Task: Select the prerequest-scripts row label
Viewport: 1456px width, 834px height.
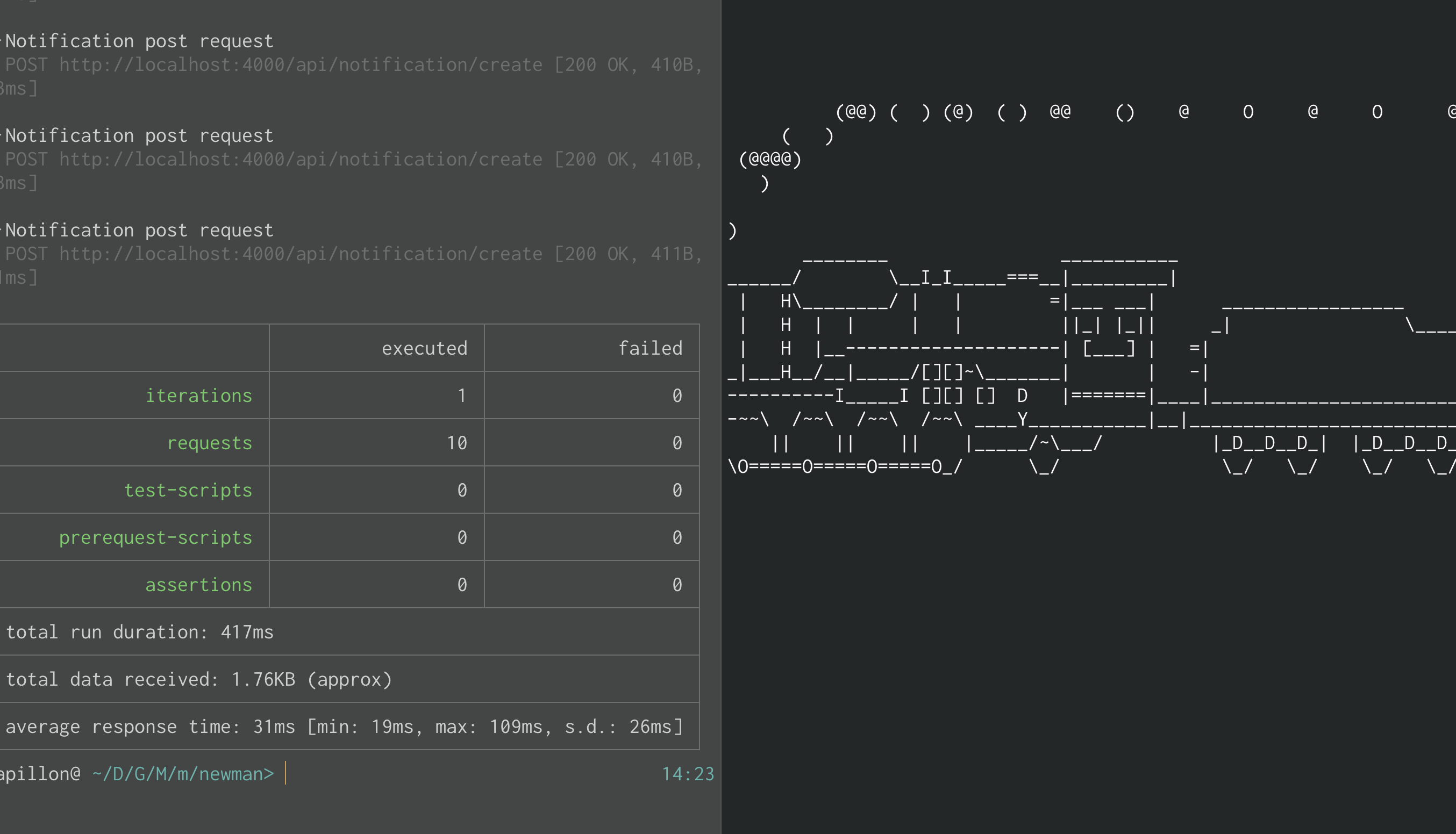Action: click(x=155, y=537)
